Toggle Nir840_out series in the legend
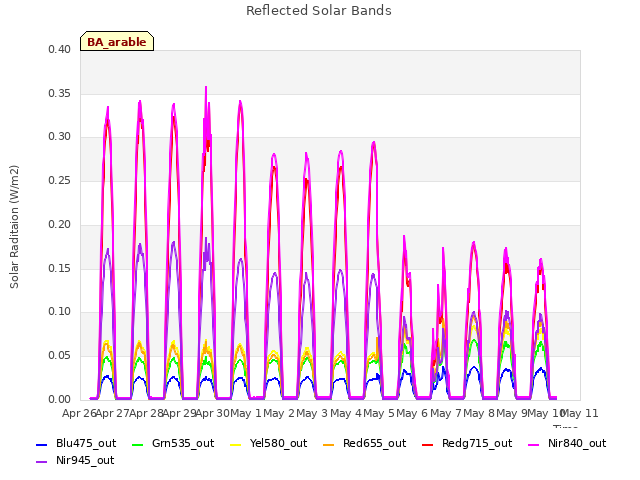 click(x=567, y=443)
